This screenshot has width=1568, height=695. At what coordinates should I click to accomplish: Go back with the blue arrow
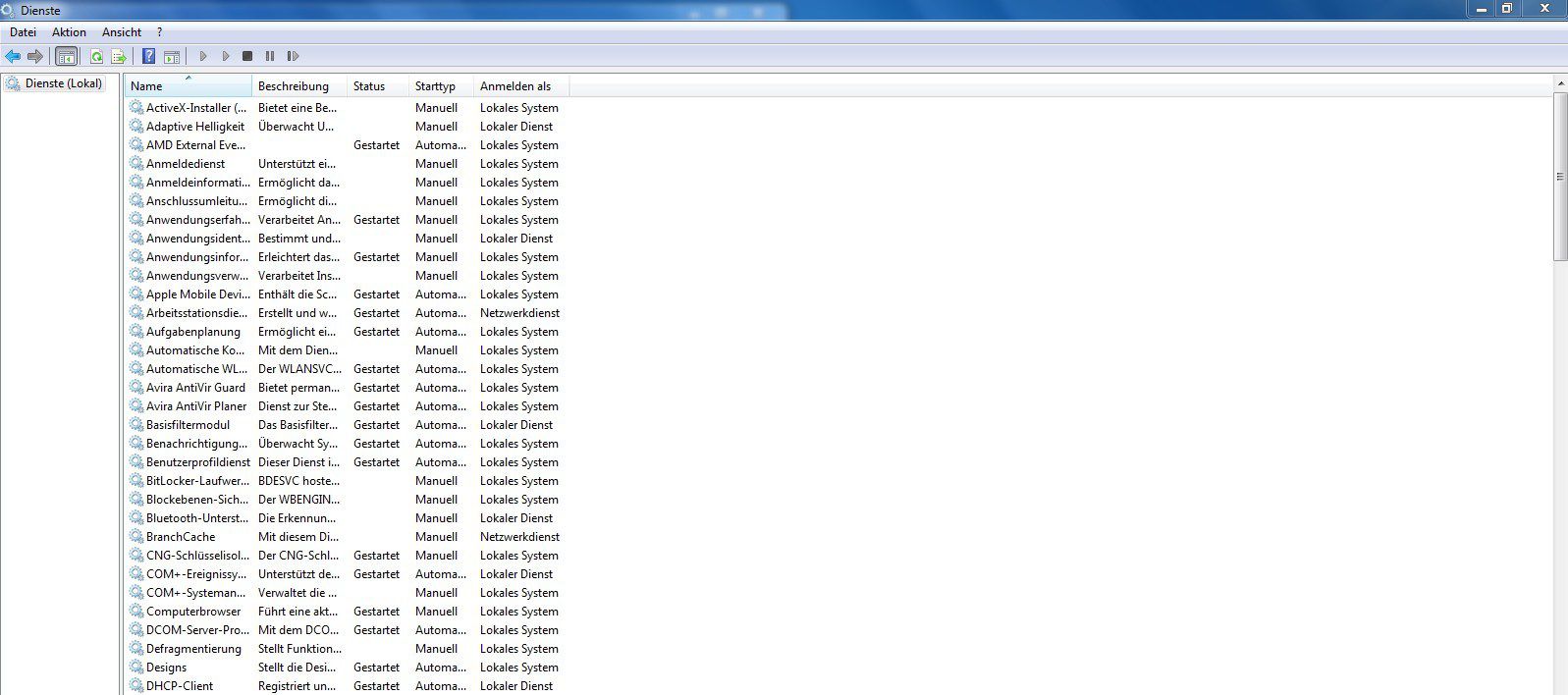point(13,57)
